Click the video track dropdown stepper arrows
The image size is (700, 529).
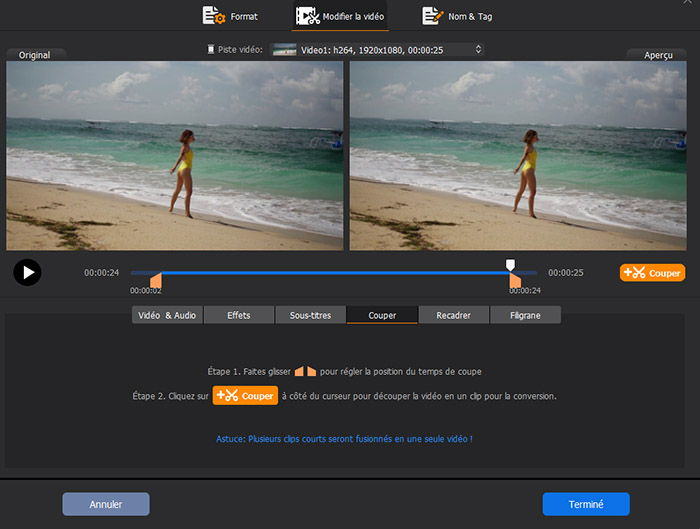pos(478,49)
